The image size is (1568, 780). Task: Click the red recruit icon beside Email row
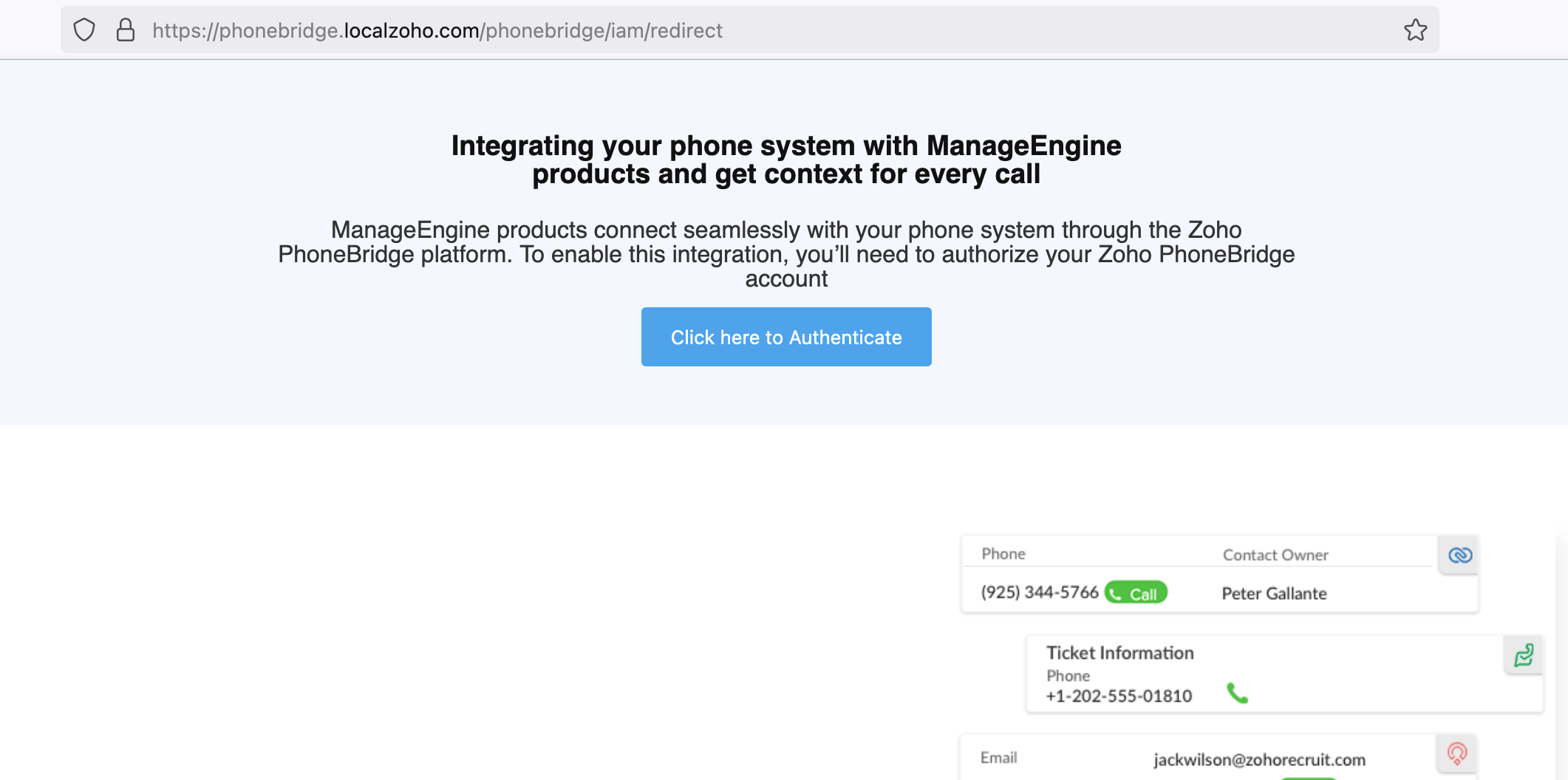coord(1457,753)
